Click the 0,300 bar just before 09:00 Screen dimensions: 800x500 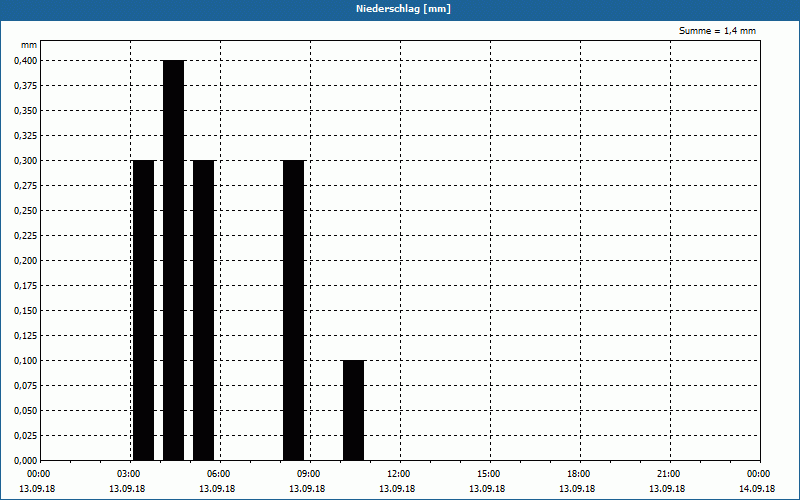[x=293, y=310]
